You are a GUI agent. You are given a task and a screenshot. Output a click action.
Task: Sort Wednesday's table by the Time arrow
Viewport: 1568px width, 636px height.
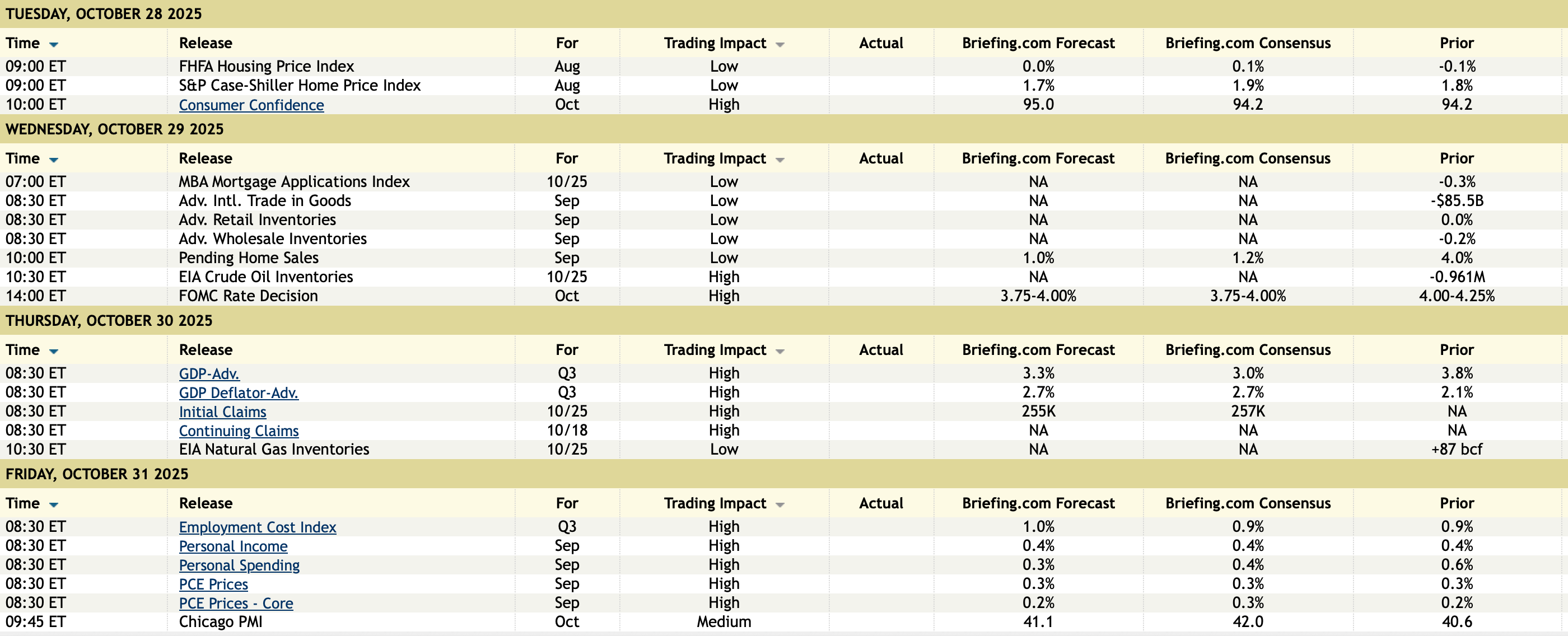pos(54,160)
